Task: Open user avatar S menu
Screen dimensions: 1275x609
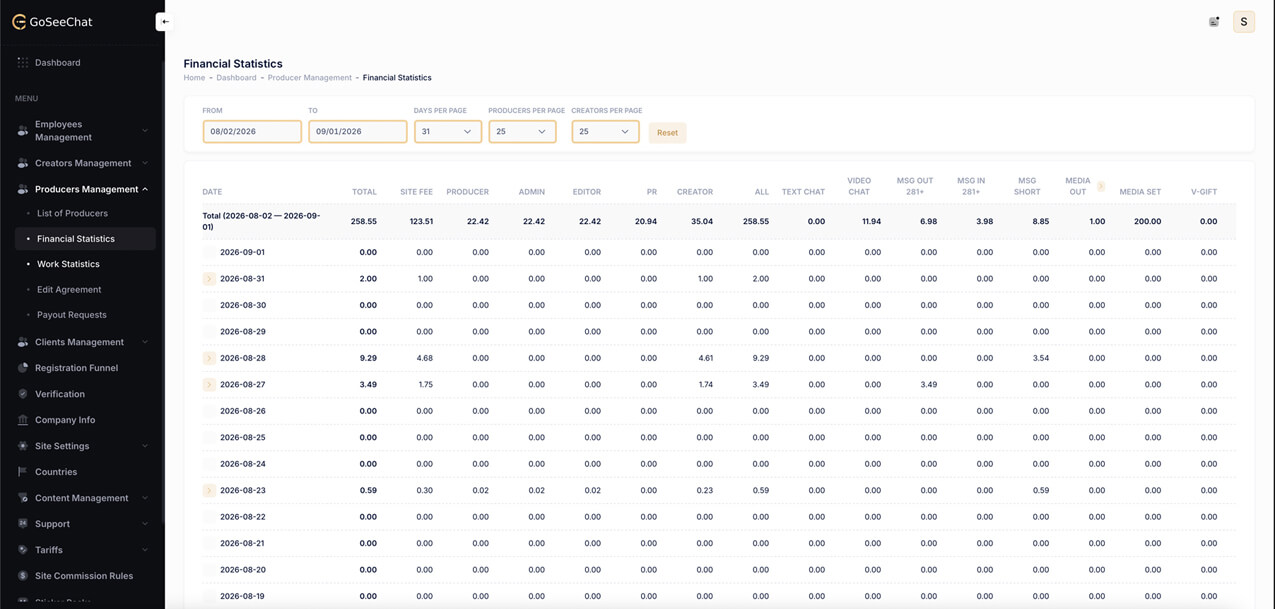Action: (1244, 22)
